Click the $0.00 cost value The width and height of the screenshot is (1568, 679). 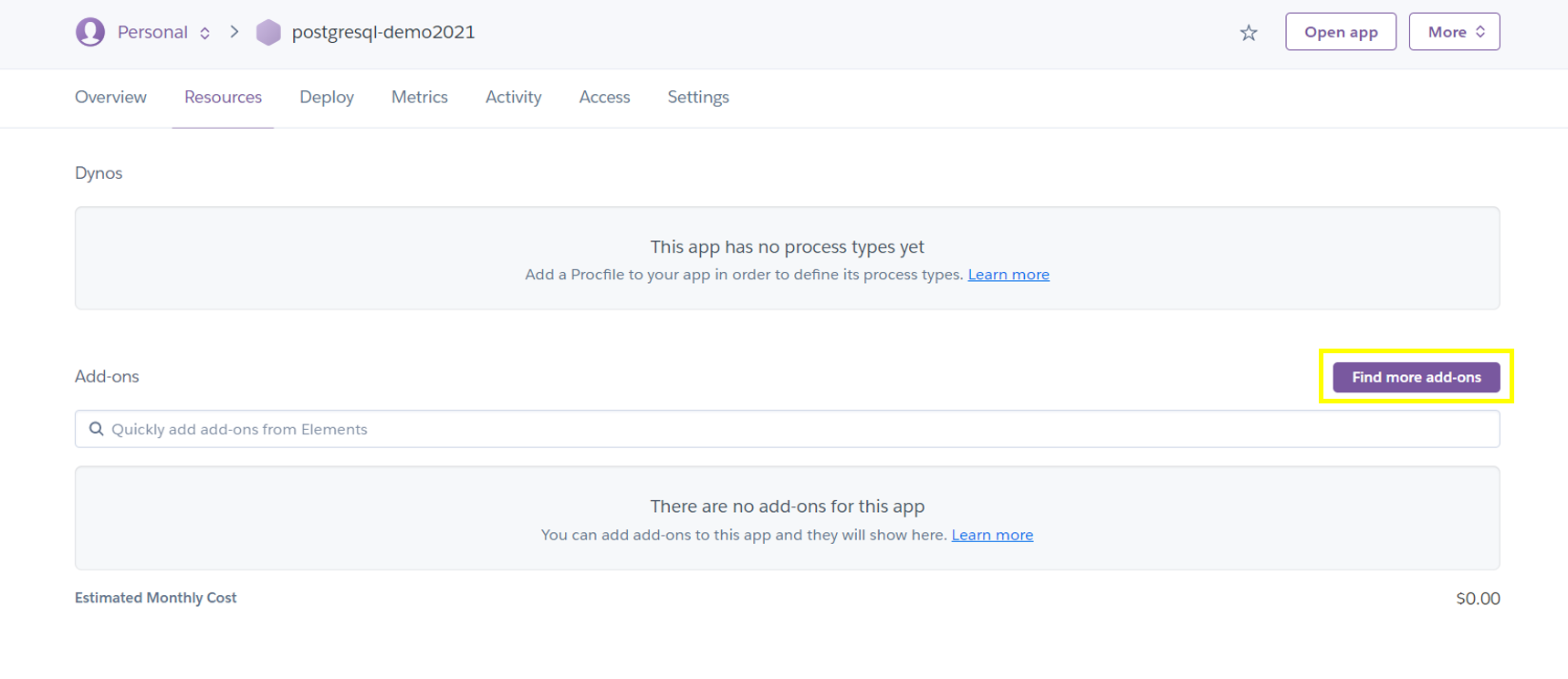pos(1478,599)
